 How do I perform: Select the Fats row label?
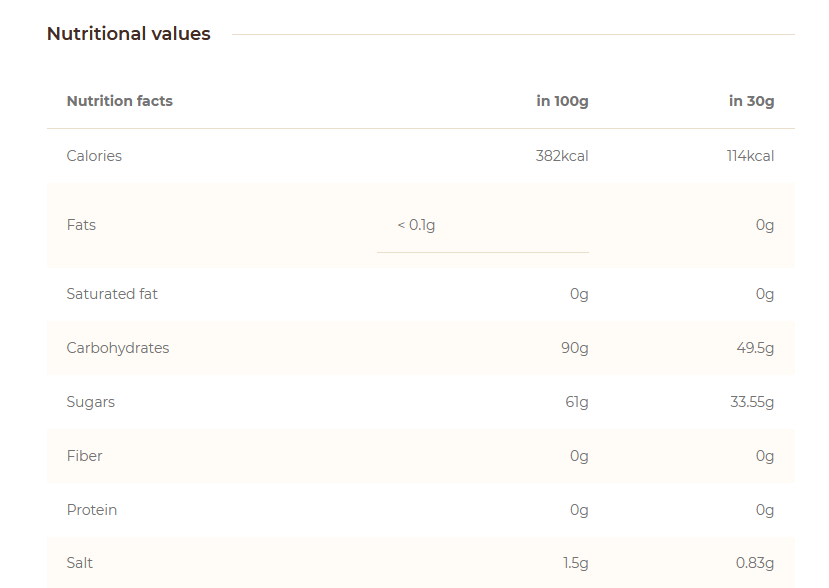point(81,225)
